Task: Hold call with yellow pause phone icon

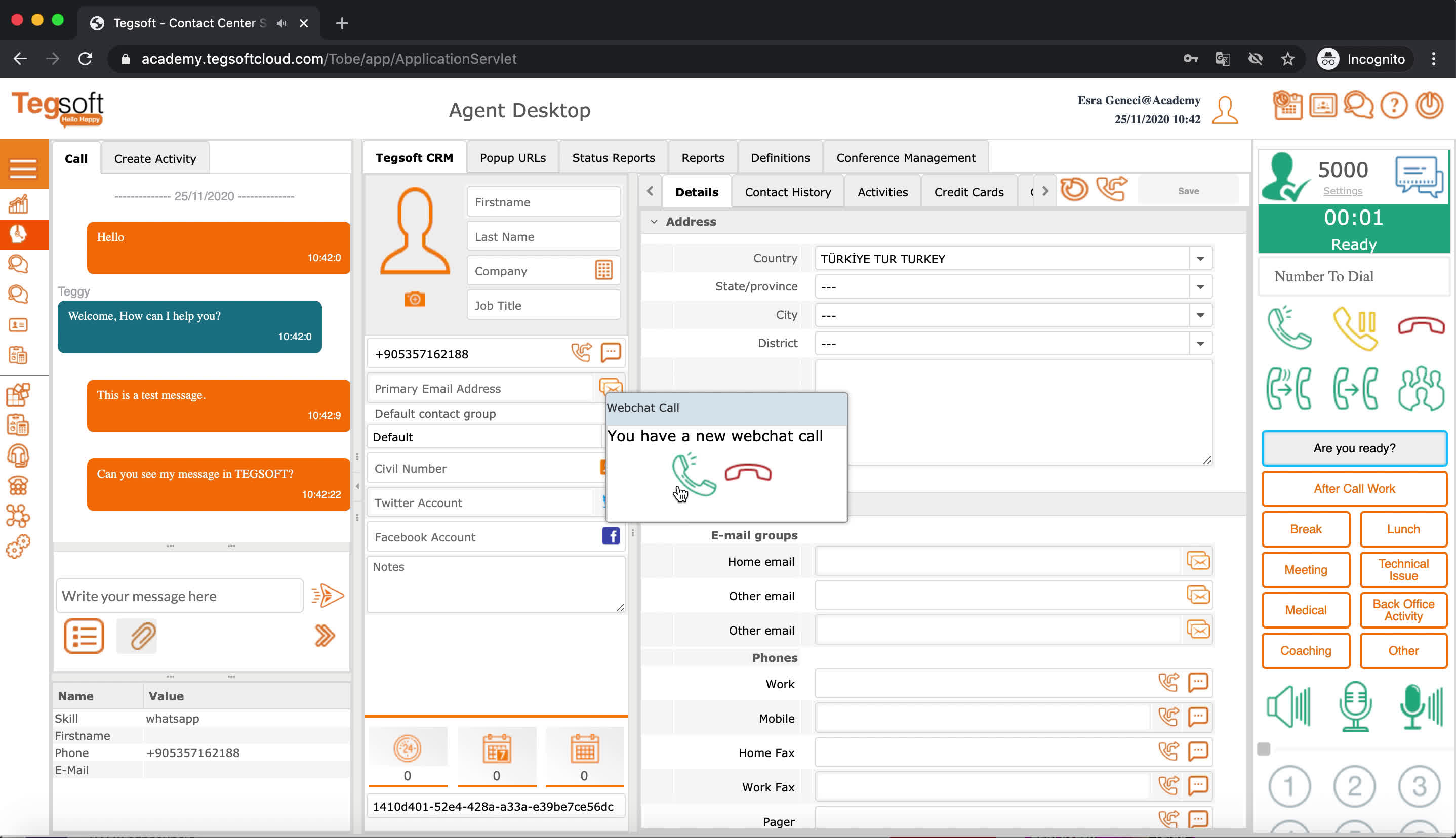Action: [x=1355, y=328]
